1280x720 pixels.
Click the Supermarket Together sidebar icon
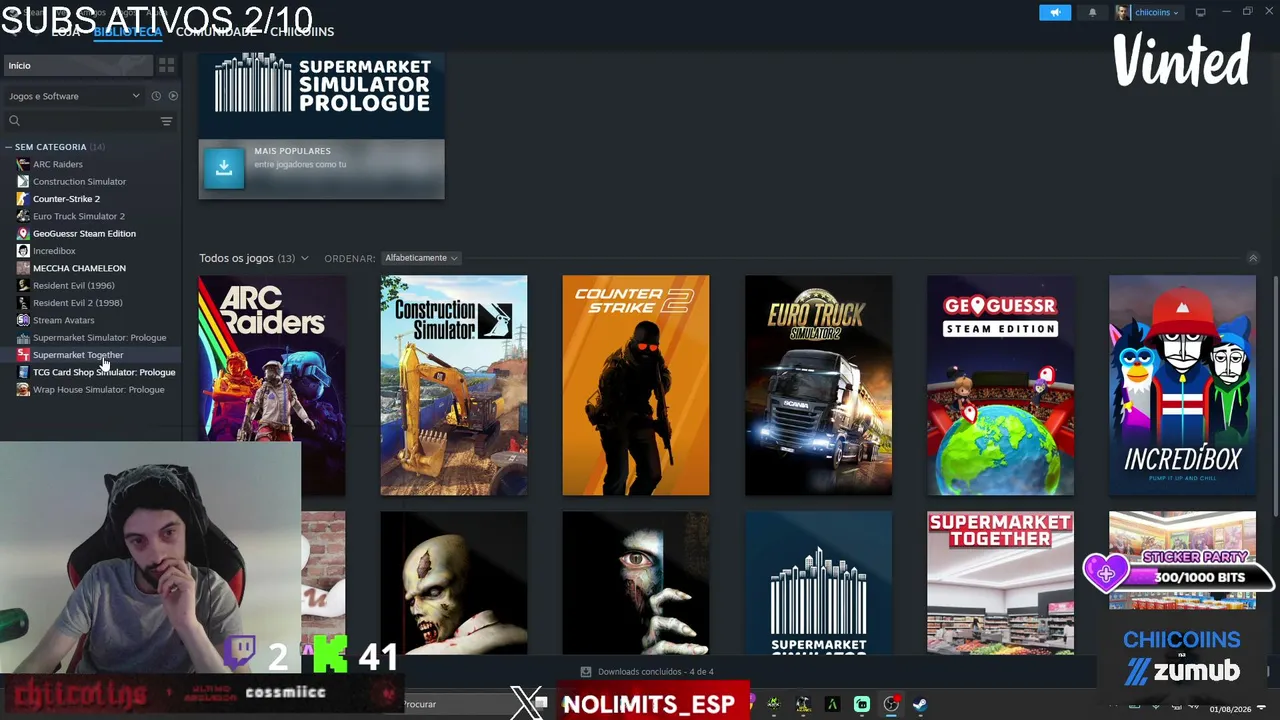click(23, 355)
